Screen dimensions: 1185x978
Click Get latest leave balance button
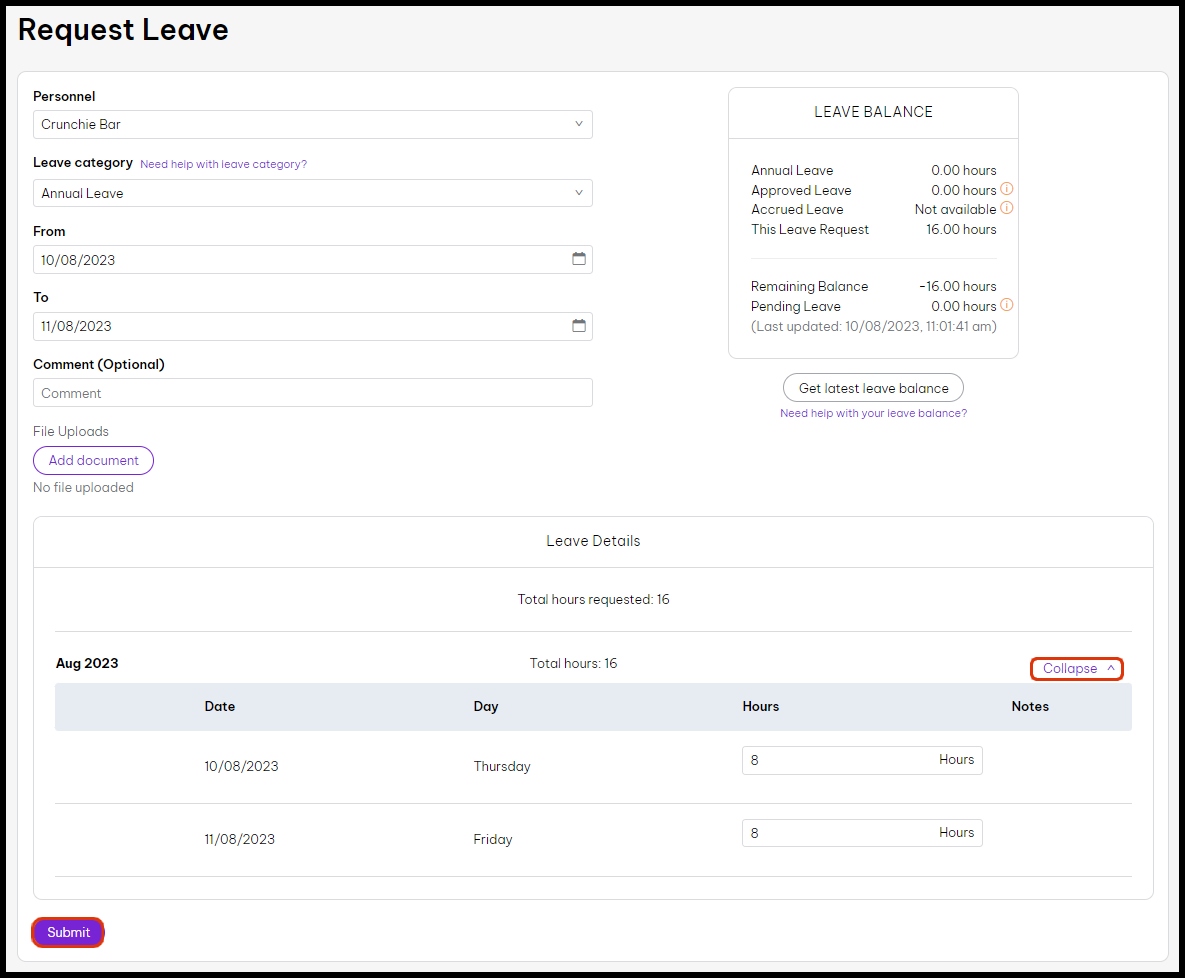click(873, 388)
